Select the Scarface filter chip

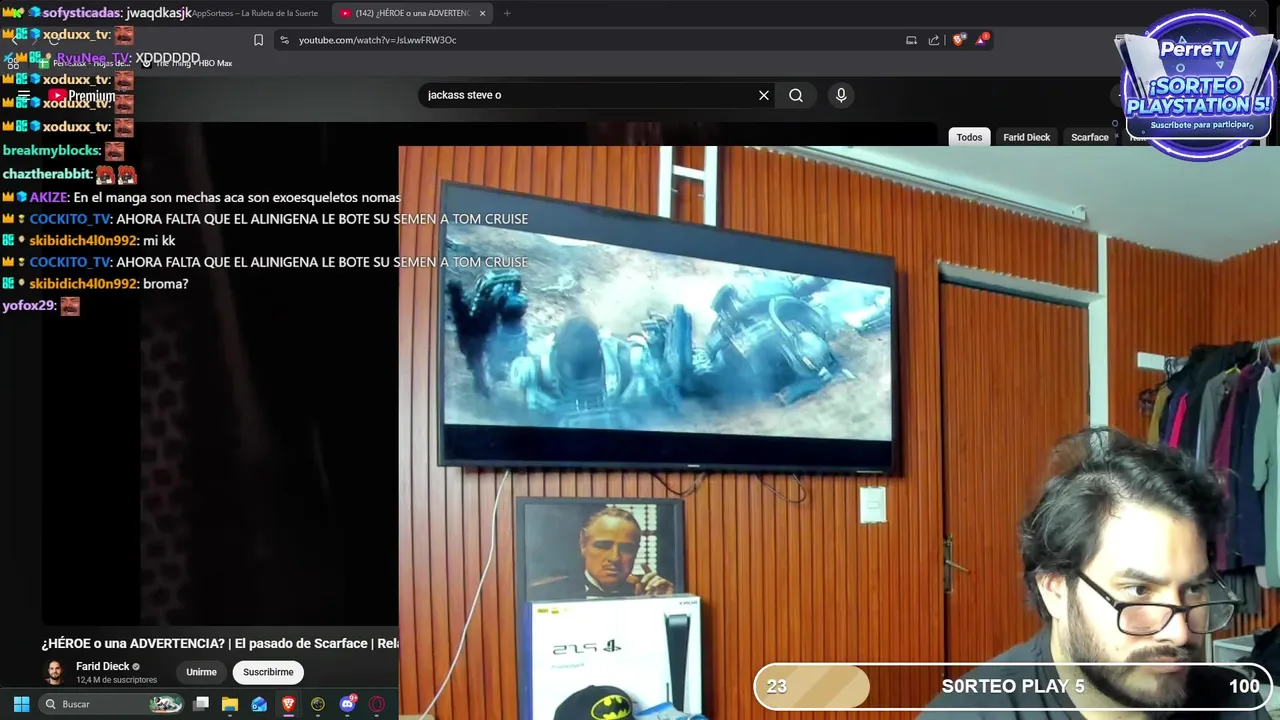point(1089,137)
